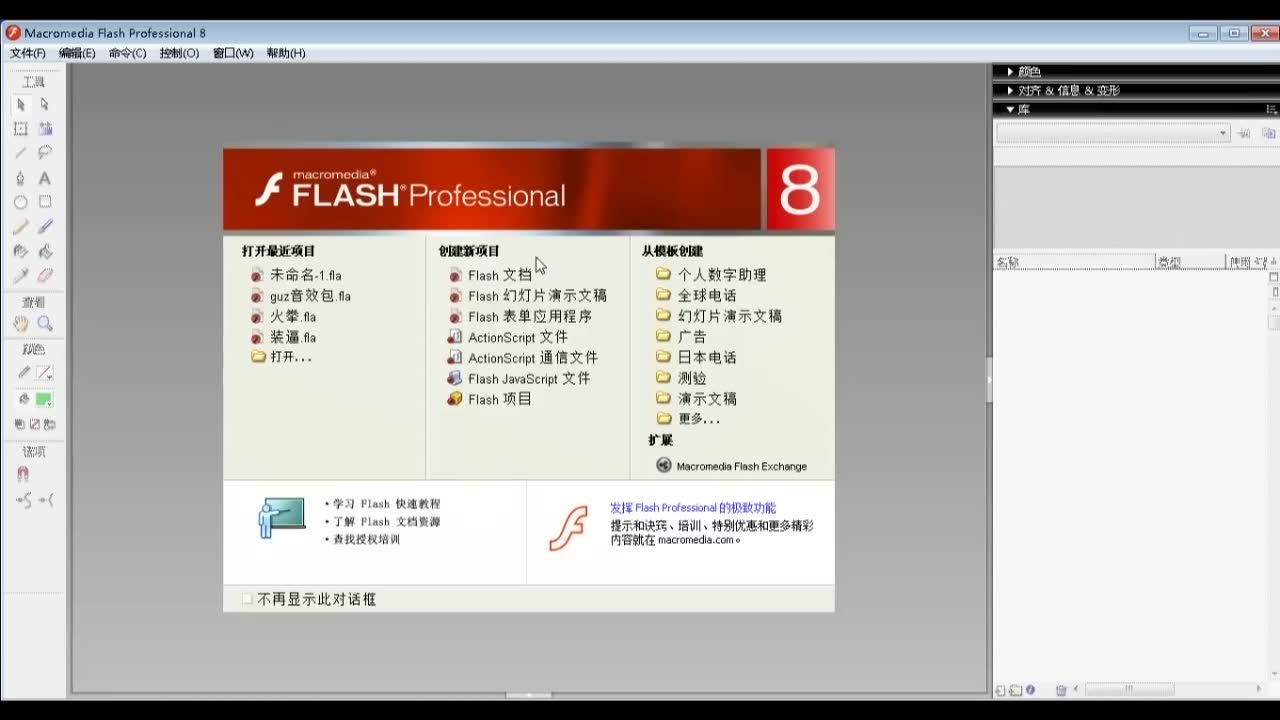Select the Lasso tool
This screenshot has width=1280, height=720.
[45, 153]
